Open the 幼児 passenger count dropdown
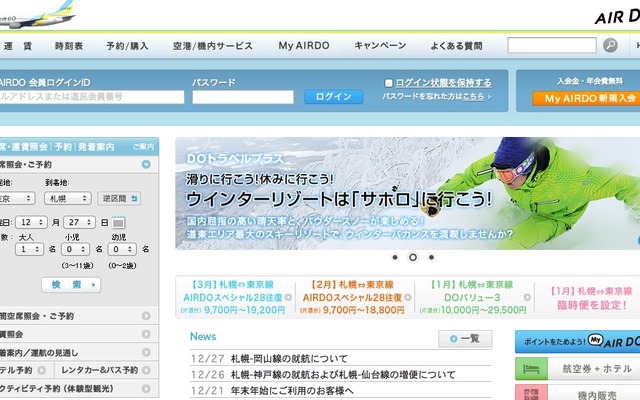 (x=122, y=249)
